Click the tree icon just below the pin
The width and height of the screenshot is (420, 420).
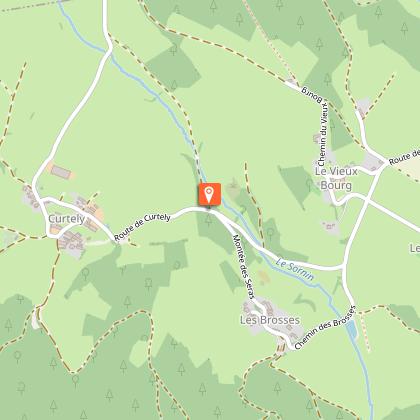click(209, 220)
